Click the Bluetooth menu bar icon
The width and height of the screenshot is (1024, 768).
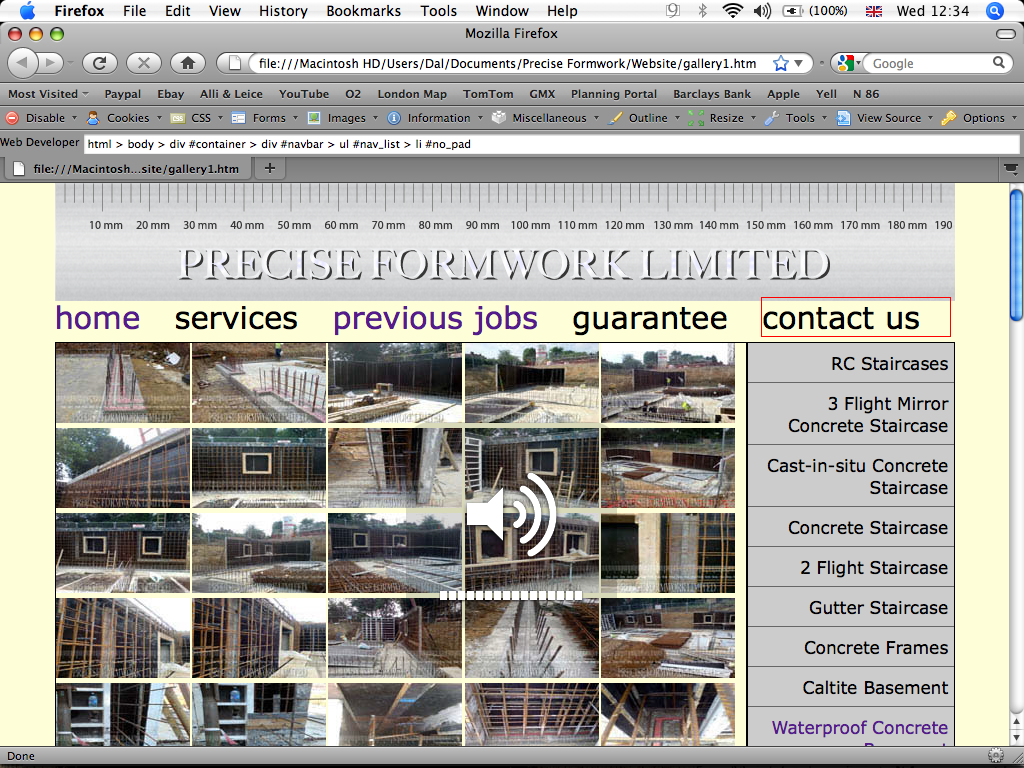click(x=703, y=11)
